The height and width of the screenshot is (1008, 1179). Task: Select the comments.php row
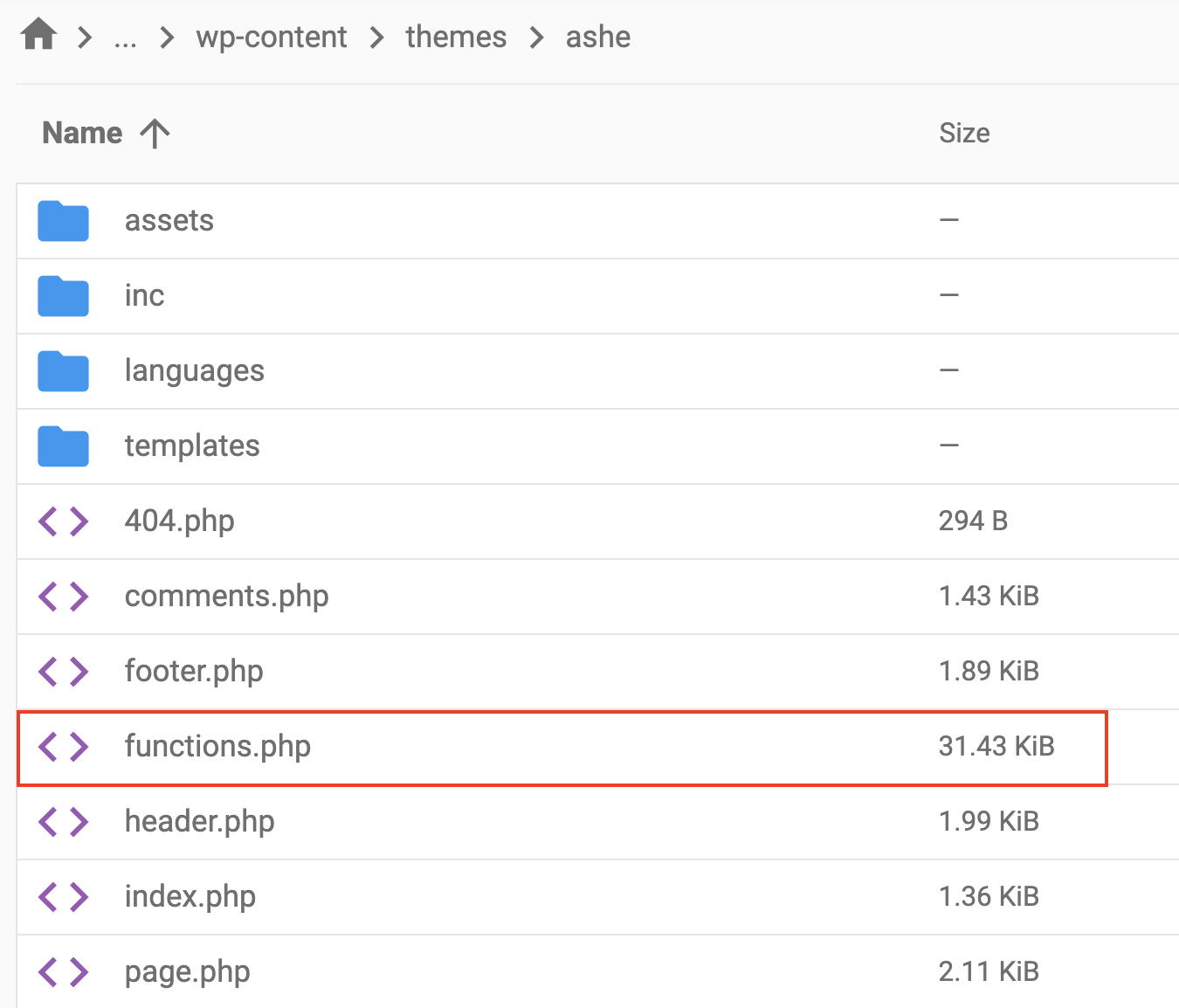pyautogui.click(x=559, y=597)
